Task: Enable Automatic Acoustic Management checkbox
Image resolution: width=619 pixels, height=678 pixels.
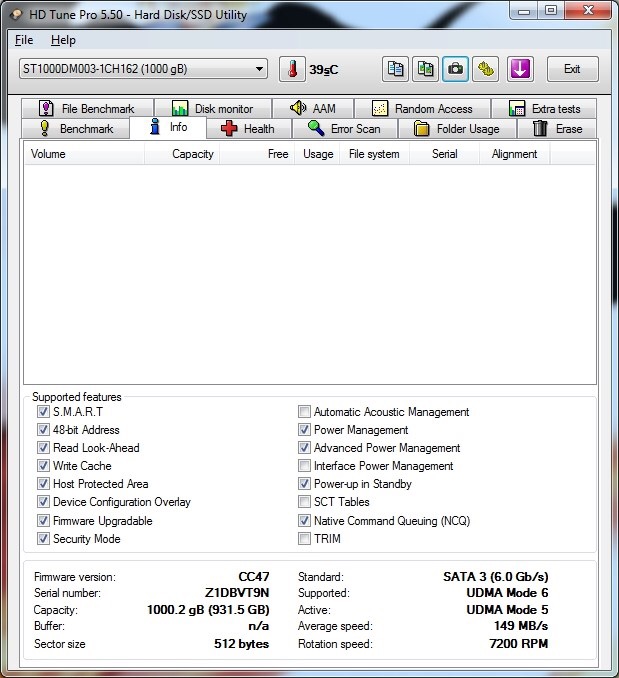Action: 304,411
